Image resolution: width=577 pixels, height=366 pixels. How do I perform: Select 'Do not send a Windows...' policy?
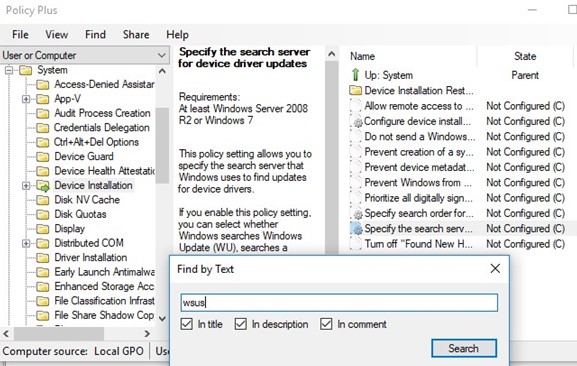(420, 137)
